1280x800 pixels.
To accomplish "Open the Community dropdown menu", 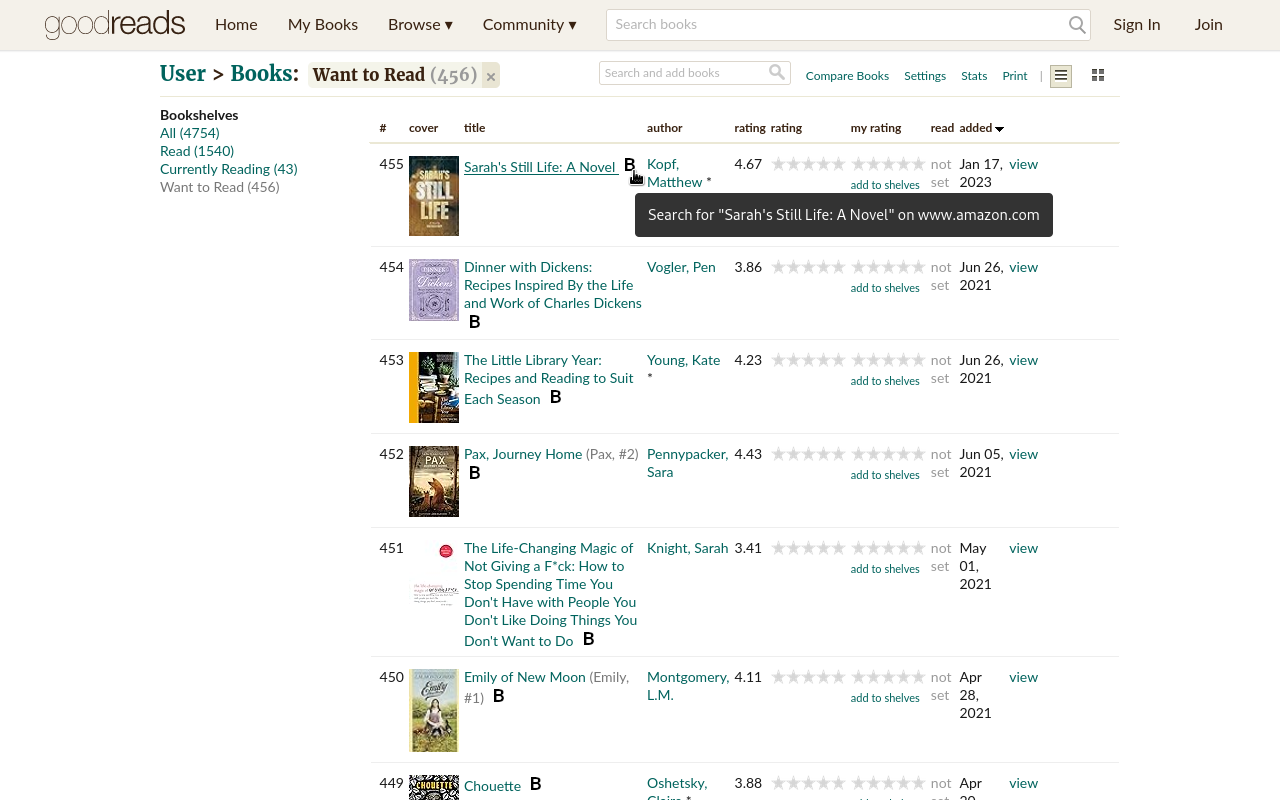I will 529,24.
